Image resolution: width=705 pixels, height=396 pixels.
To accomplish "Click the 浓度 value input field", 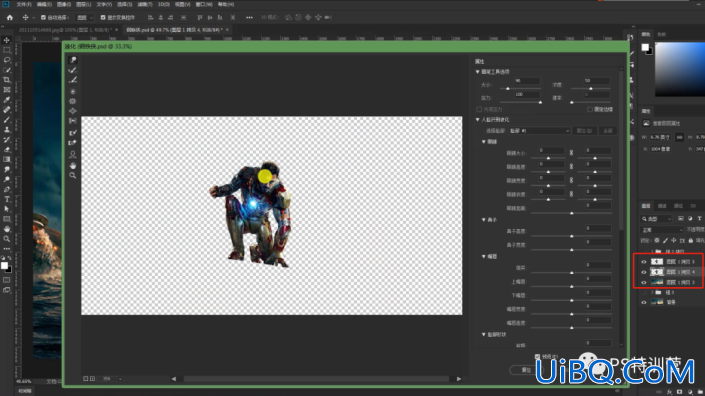I will (x=596, y=81).
